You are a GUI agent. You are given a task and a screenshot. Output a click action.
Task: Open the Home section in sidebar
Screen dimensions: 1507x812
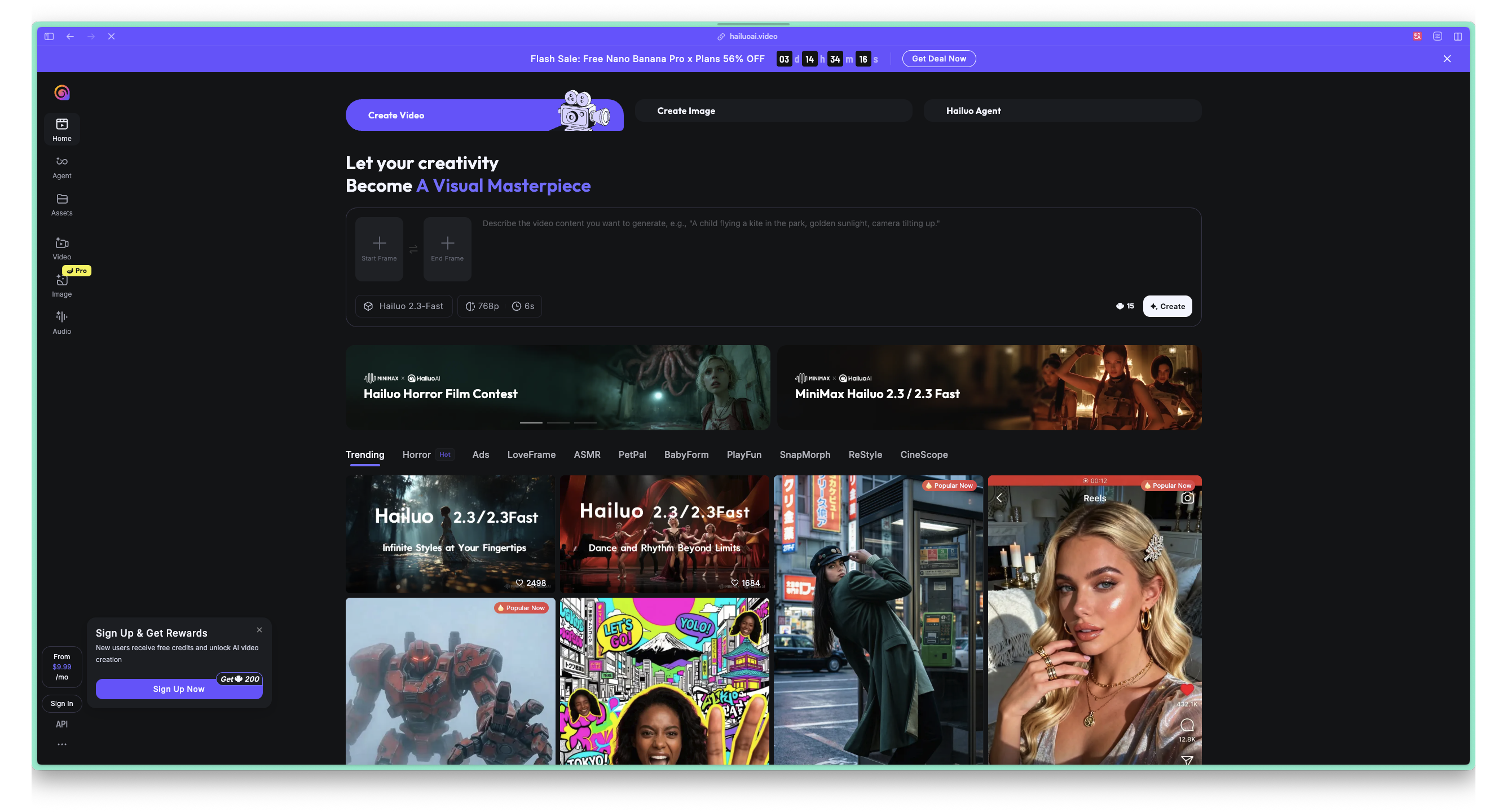point(61,129)
